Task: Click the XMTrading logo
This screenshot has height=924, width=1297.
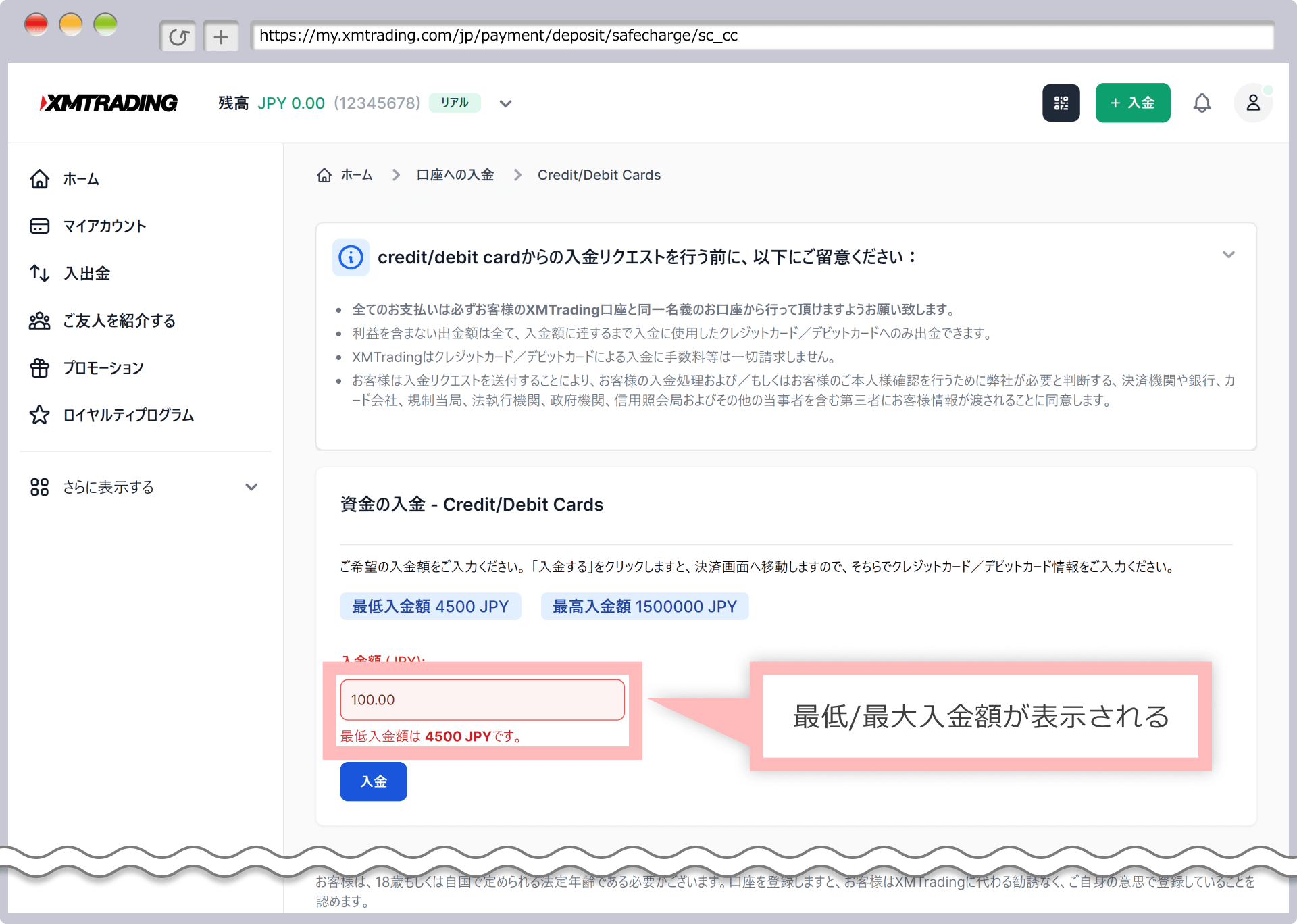Action: point(109,103)
